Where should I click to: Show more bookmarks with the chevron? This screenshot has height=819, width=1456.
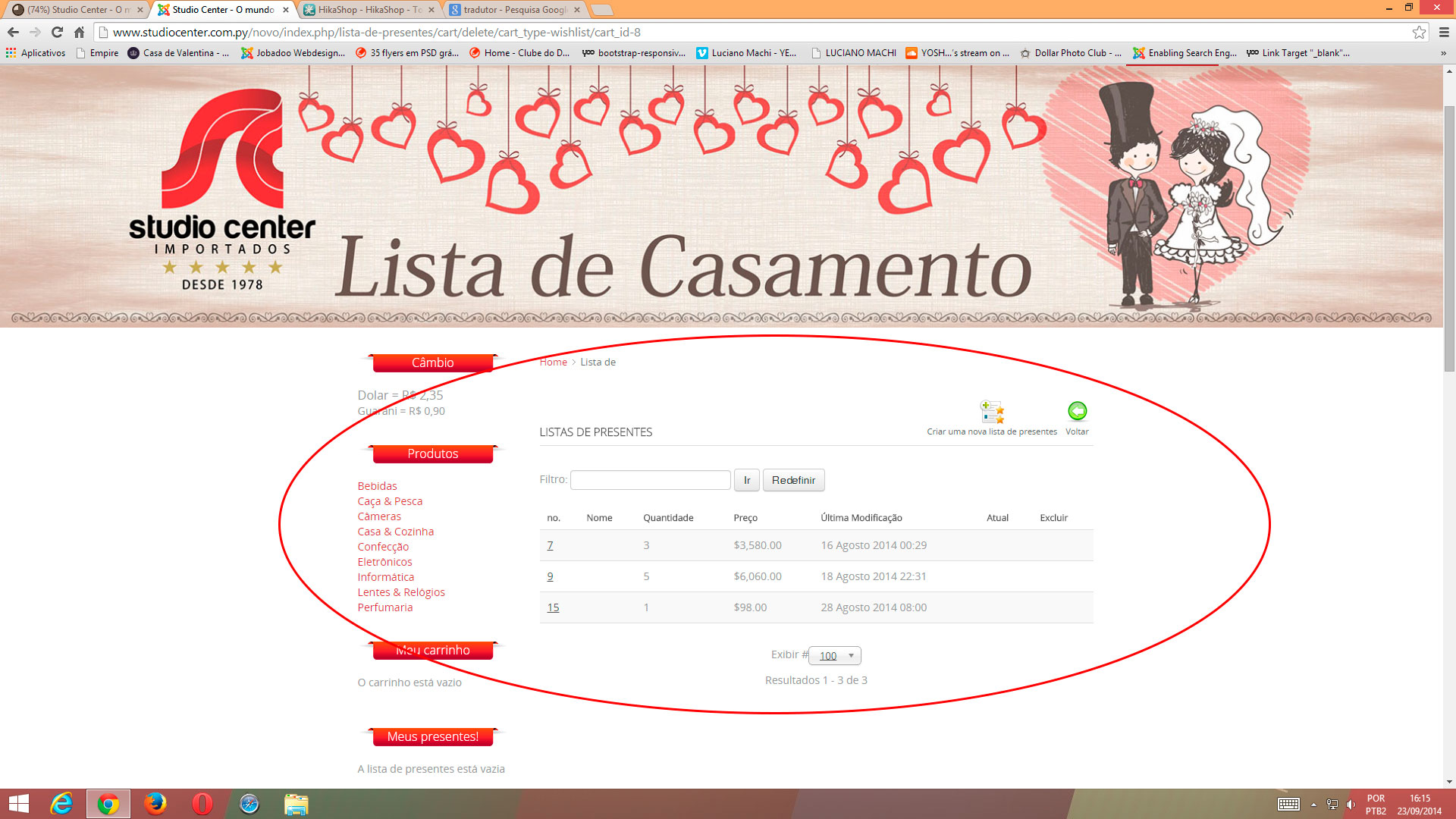[1443, 53]
